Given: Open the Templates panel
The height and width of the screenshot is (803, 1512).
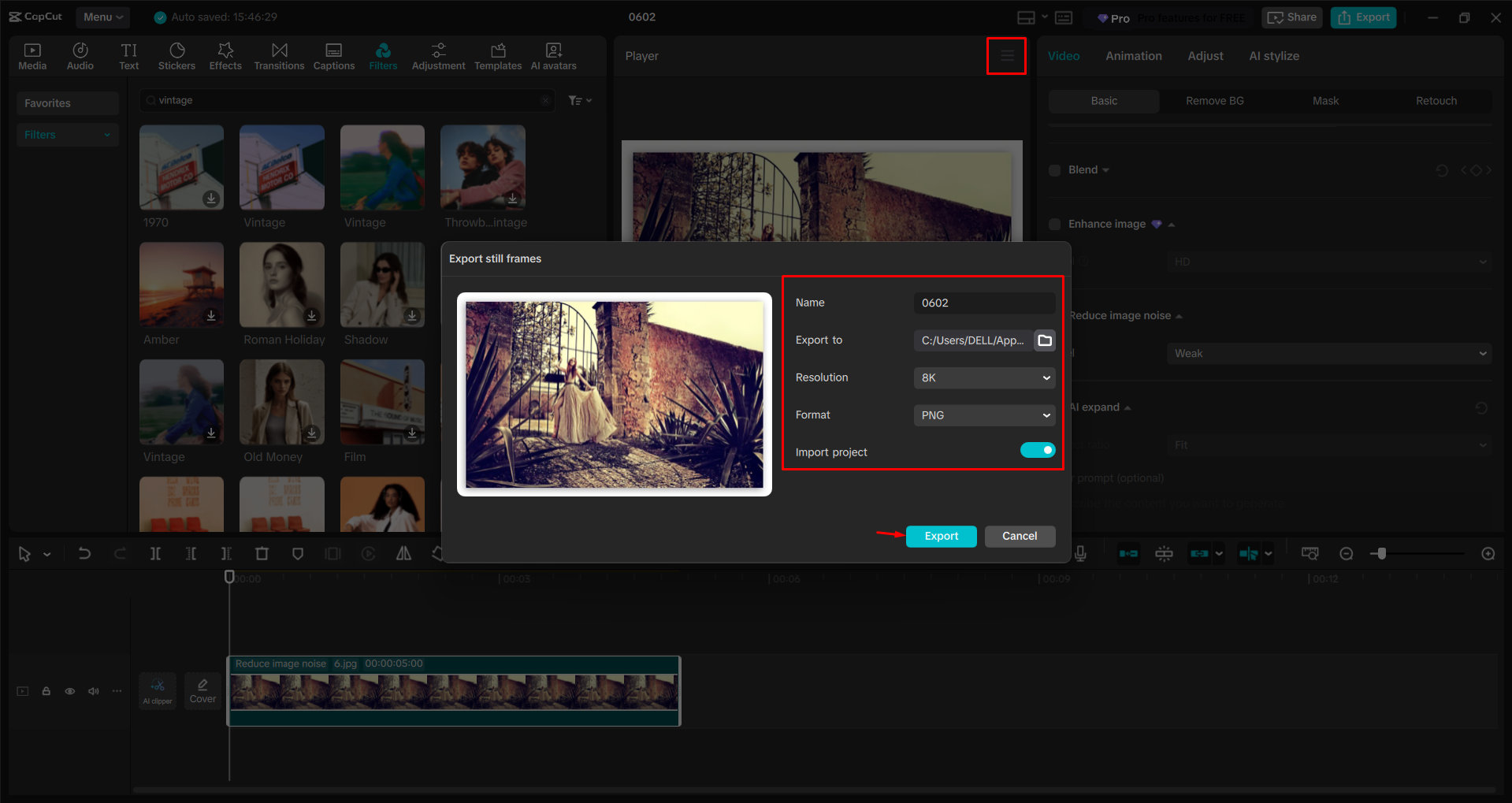Looking at the screenshot, I should tap(497, 55).
